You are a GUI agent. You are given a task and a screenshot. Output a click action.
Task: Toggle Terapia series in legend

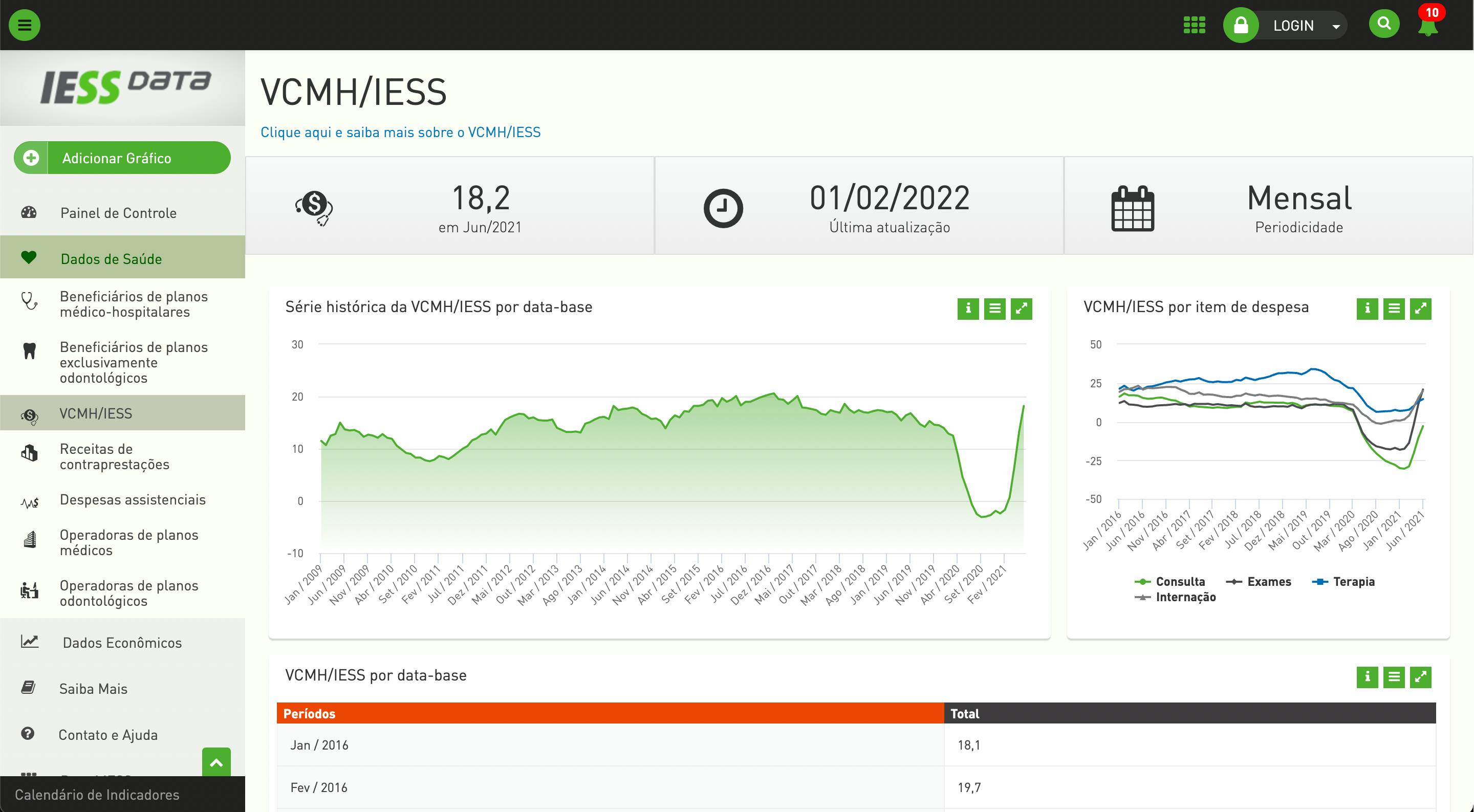pyautogui.click(x=1343, y=581)
